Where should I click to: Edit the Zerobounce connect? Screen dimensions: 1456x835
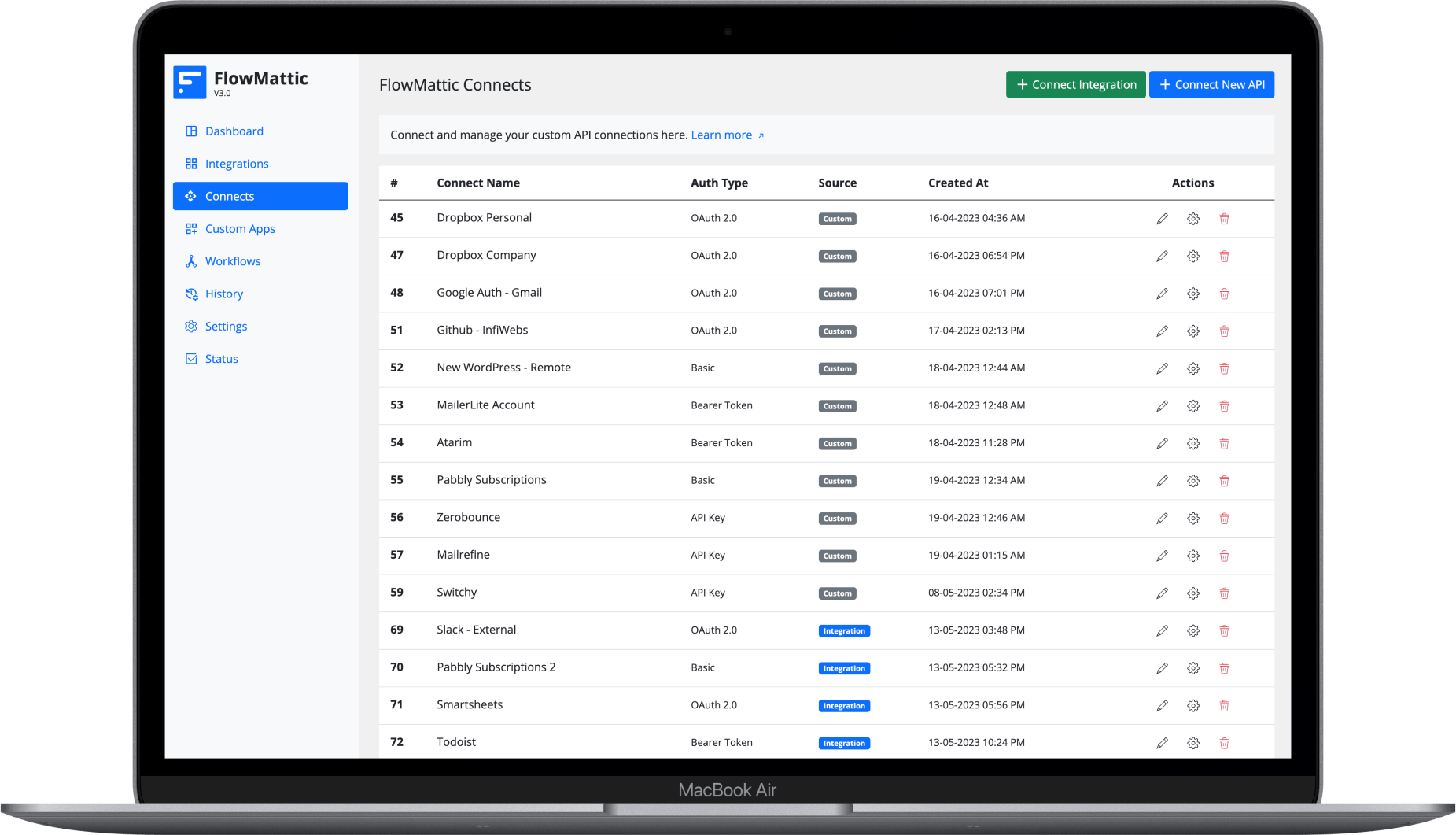pyautogui.click(x=1162, y=518)
